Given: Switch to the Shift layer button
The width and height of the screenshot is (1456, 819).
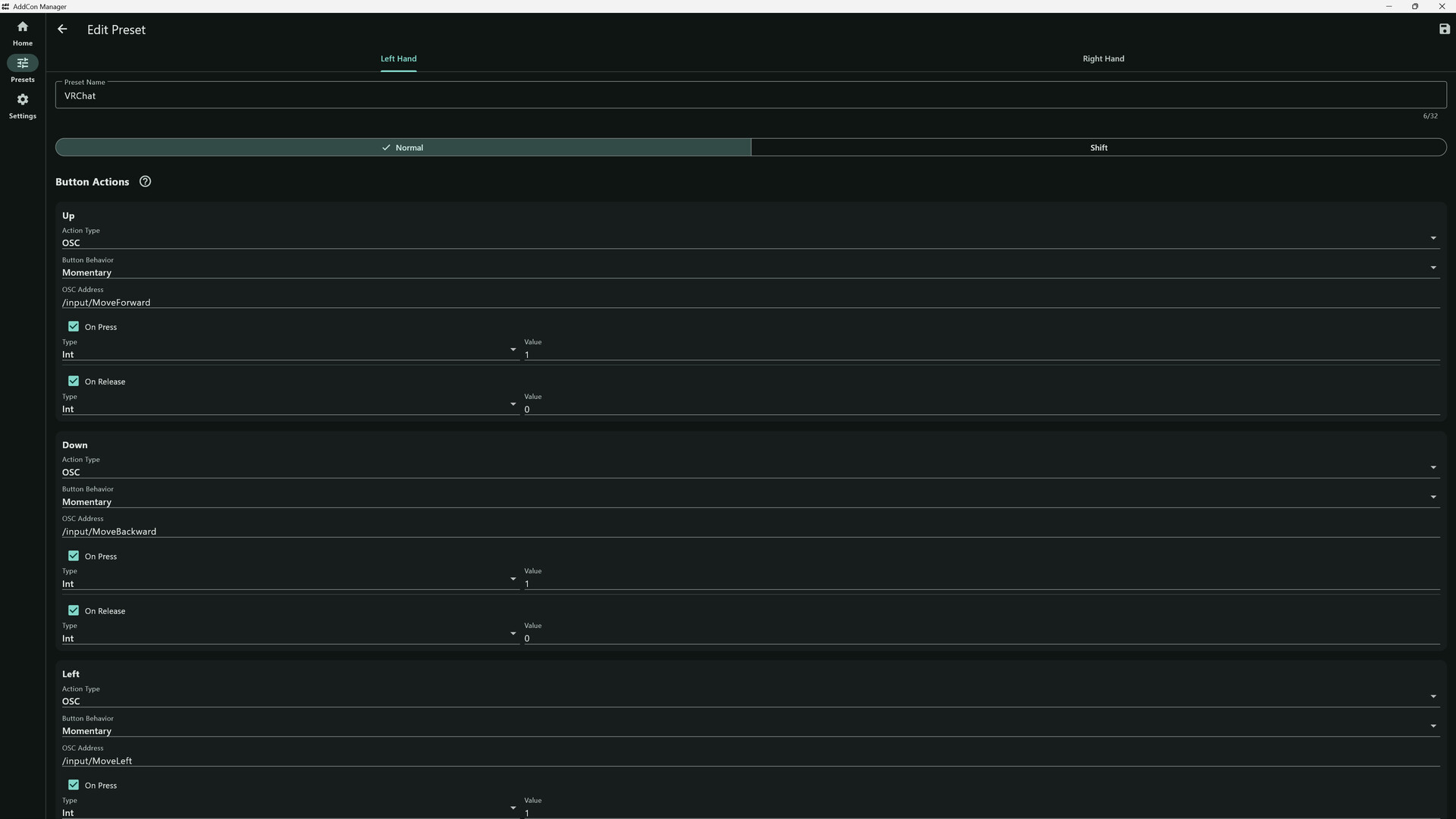Looking at the screenshot, I should click(1098, 148).
